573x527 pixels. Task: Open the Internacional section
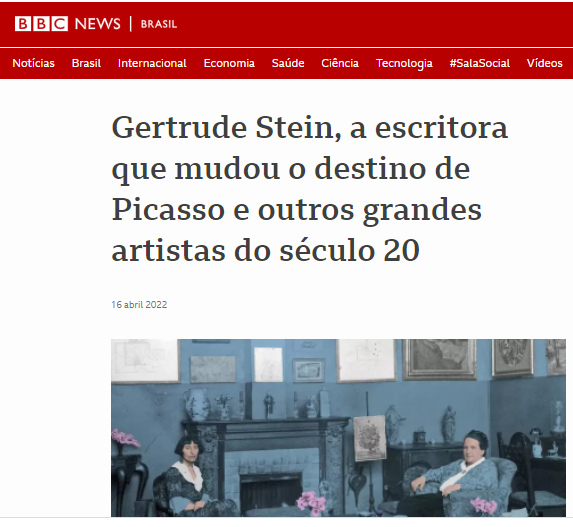click(152, 63)
